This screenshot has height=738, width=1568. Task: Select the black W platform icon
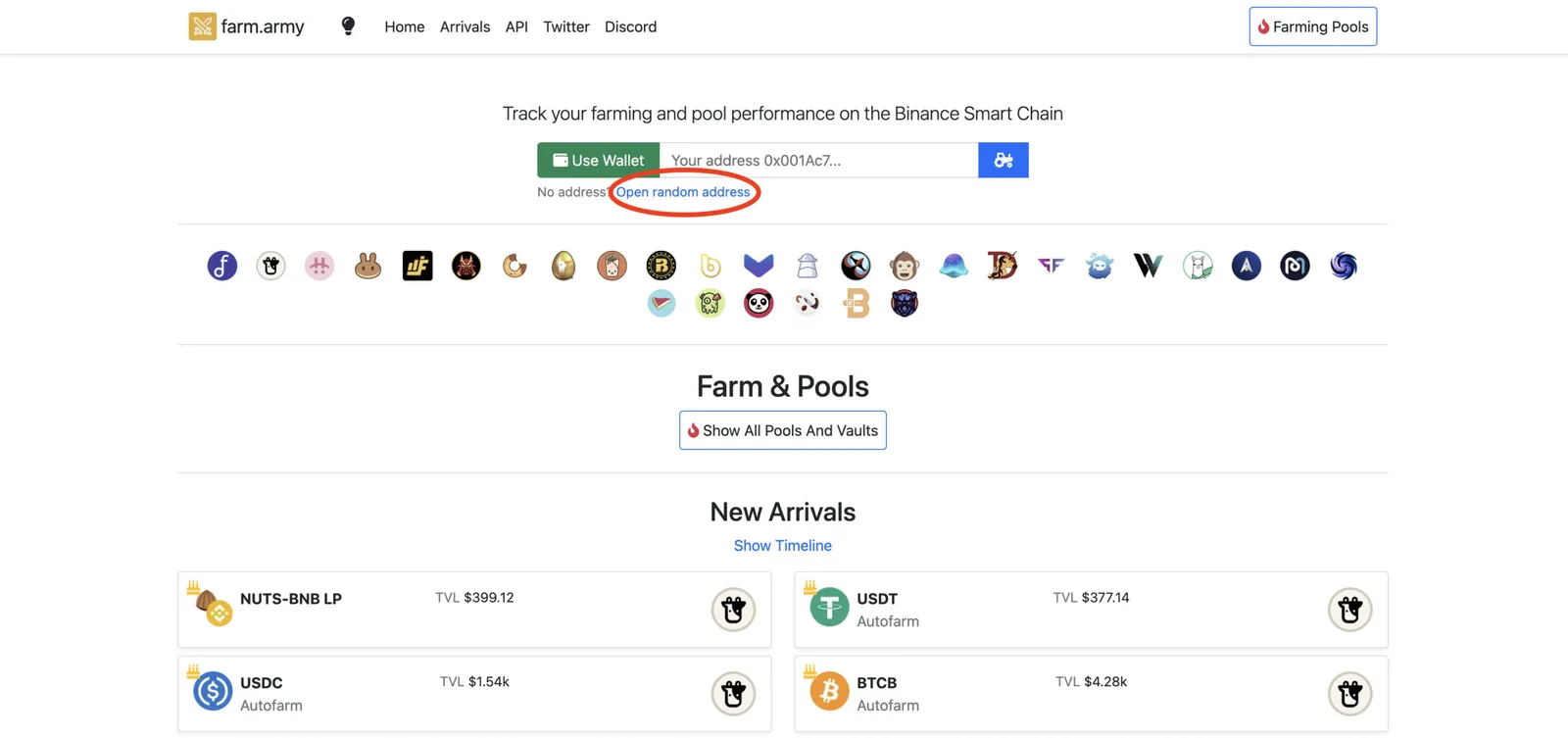(x=1148, y=266)
